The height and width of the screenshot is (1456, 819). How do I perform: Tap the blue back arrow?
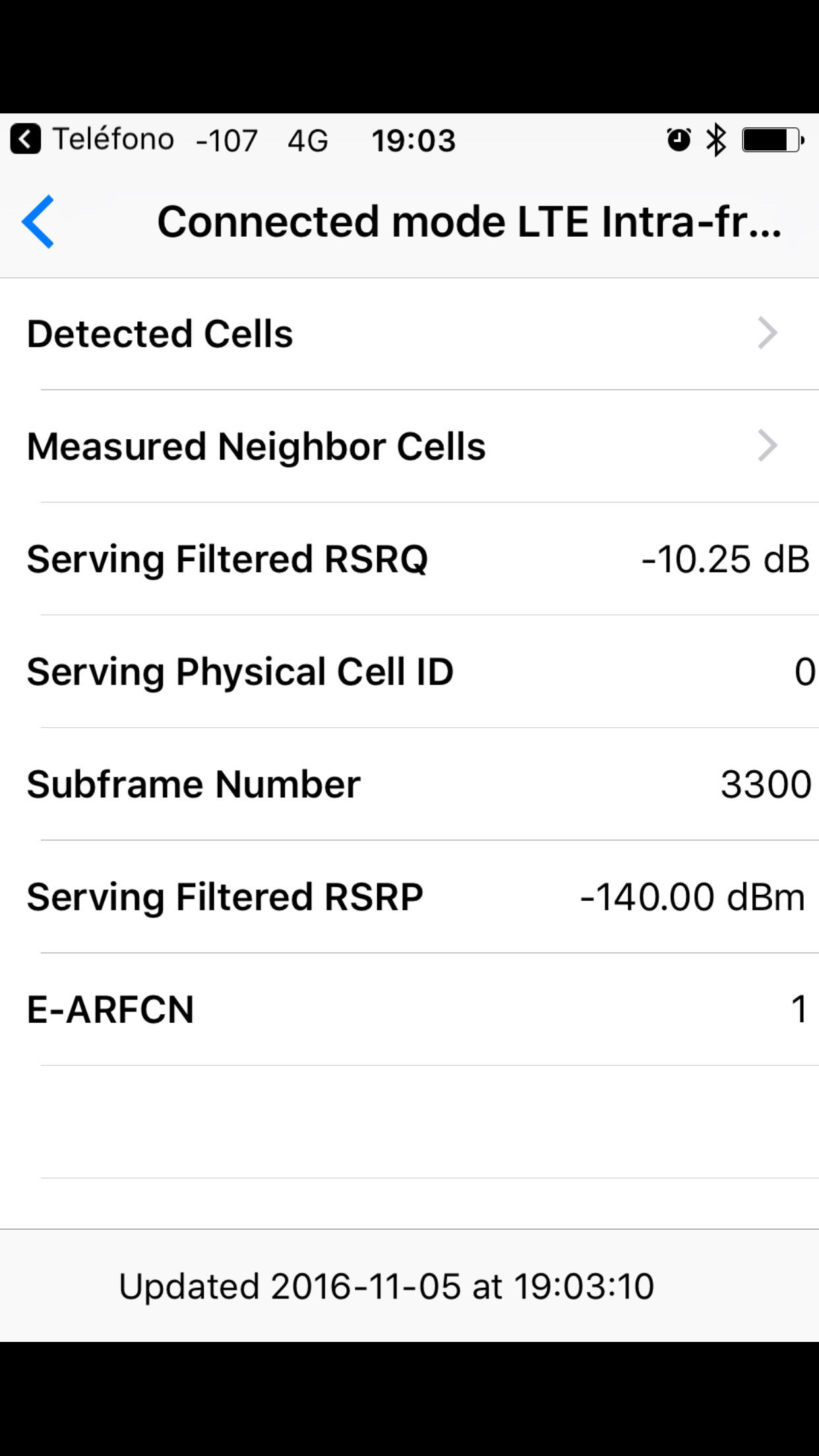tap(38, 222)
